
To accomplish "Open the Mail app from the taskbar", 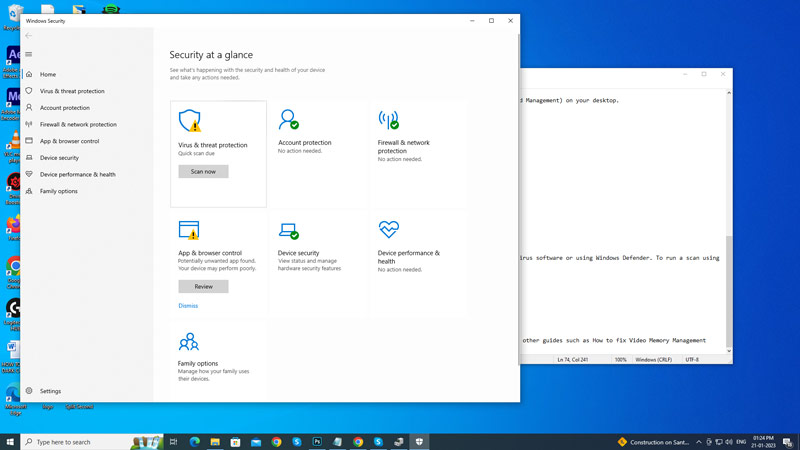I will click(x=256, y=442).
